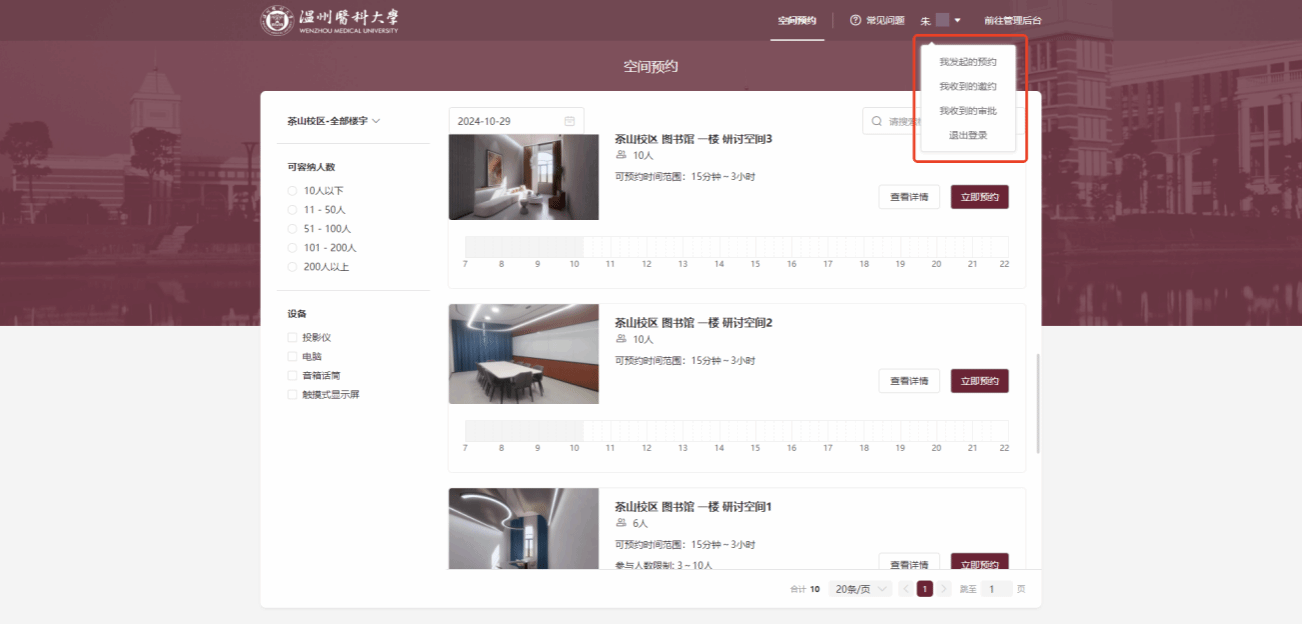
Task: Click the people icon next to 6人
Action: [621, 523]
